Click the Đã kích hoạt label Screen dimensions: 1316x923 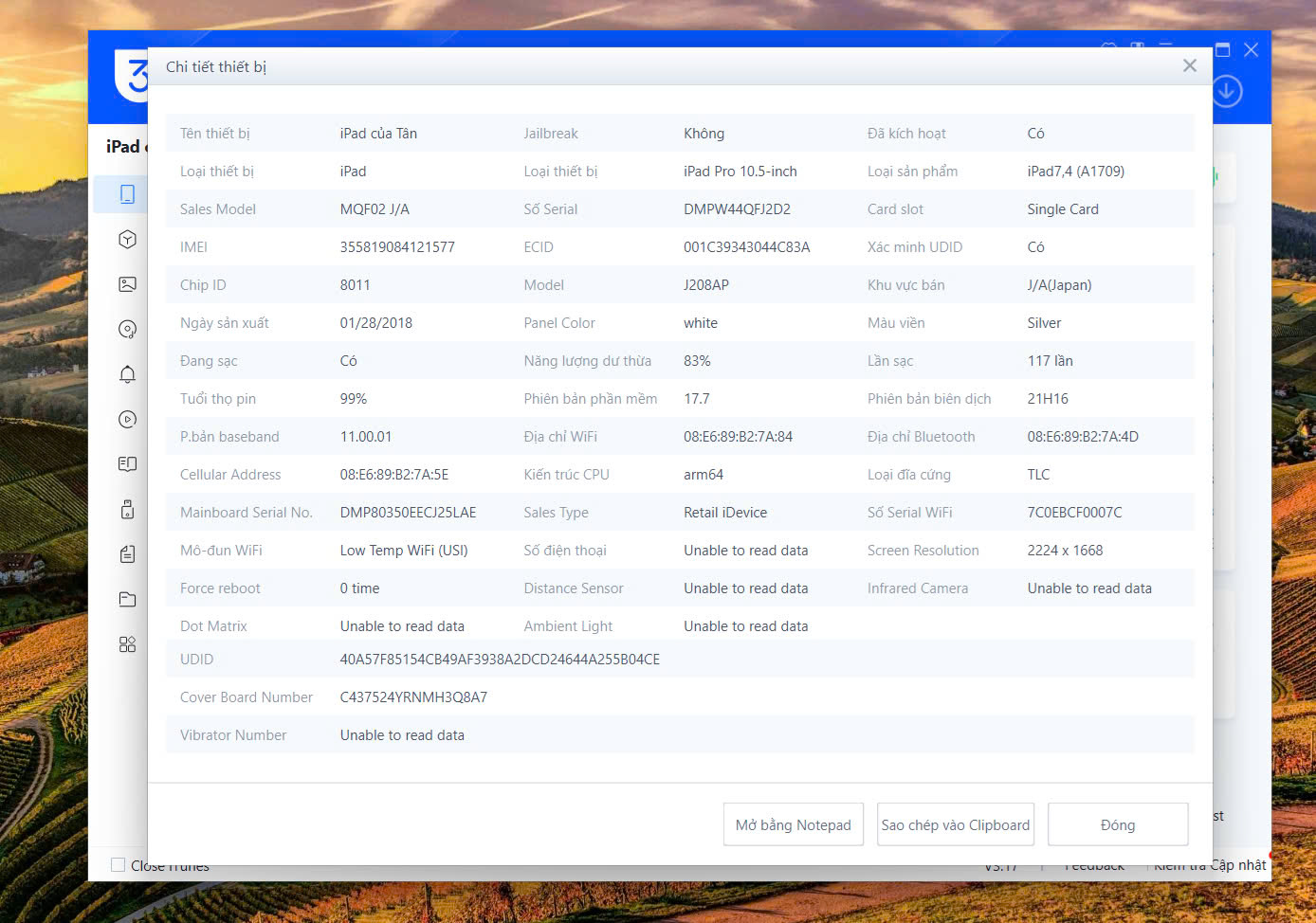tap(906, 134)
